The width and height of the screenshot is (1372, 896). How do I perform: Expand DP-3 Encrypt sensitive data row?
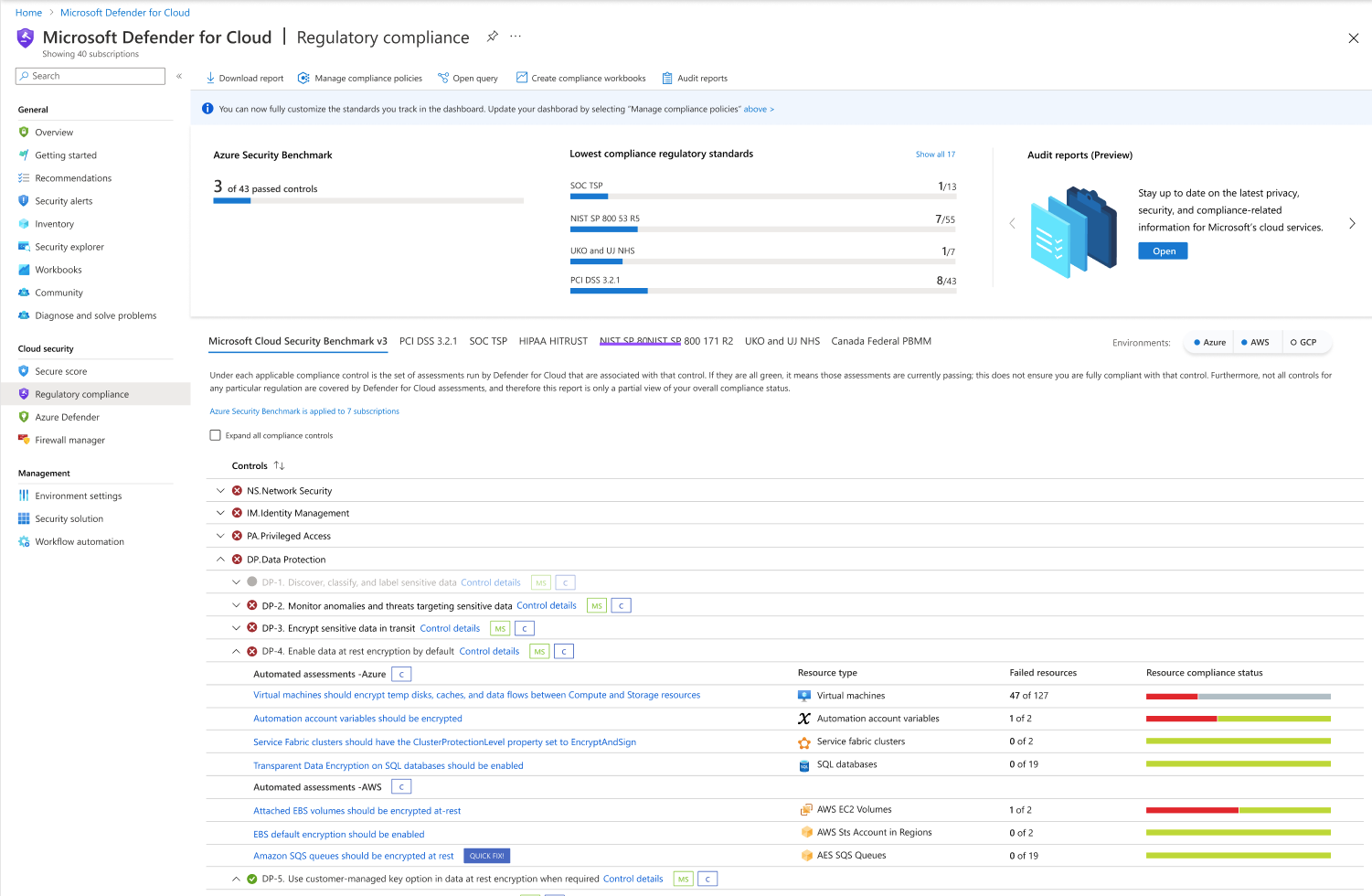pyautogui.click(x=236, y=628)
